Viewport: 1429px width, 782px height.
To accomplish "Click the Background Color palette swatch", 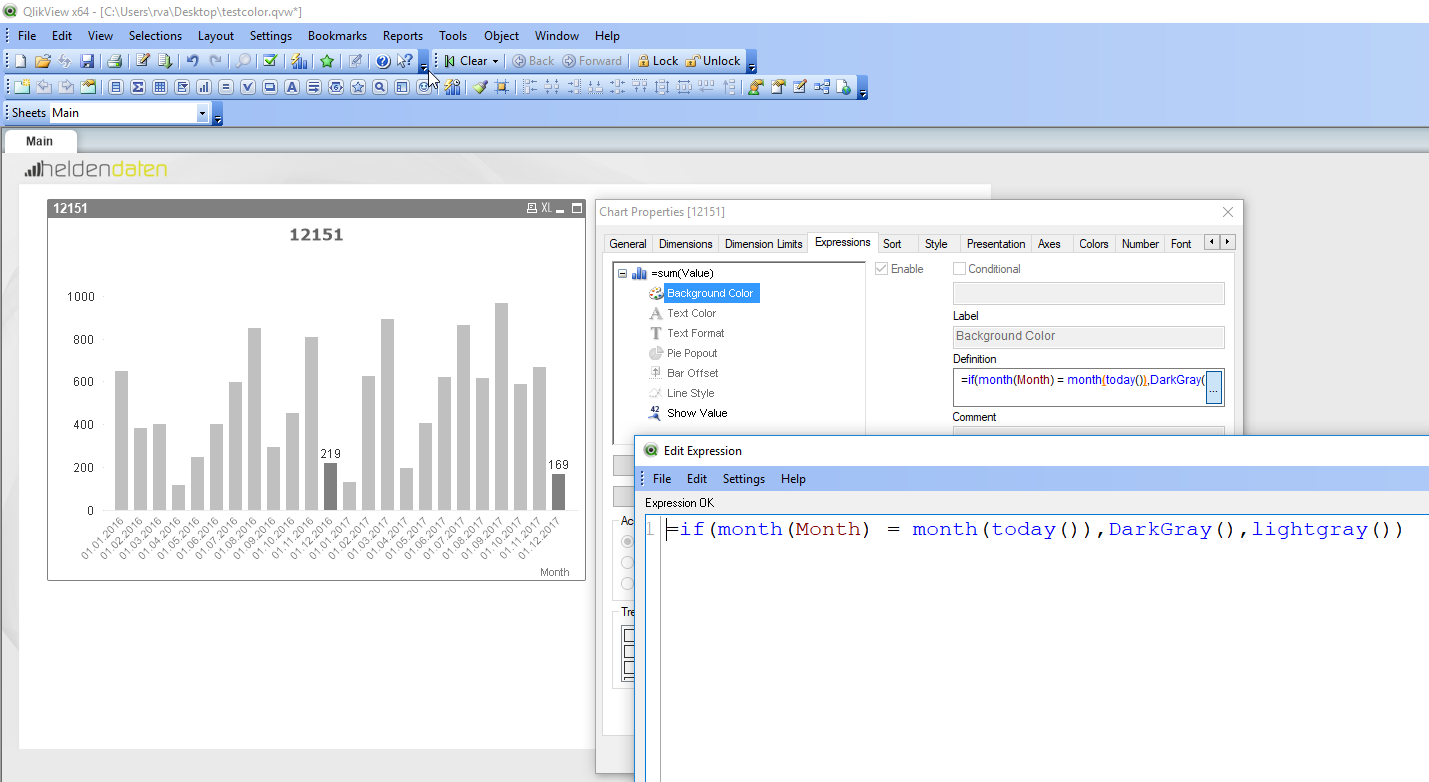I will point(655,292).
